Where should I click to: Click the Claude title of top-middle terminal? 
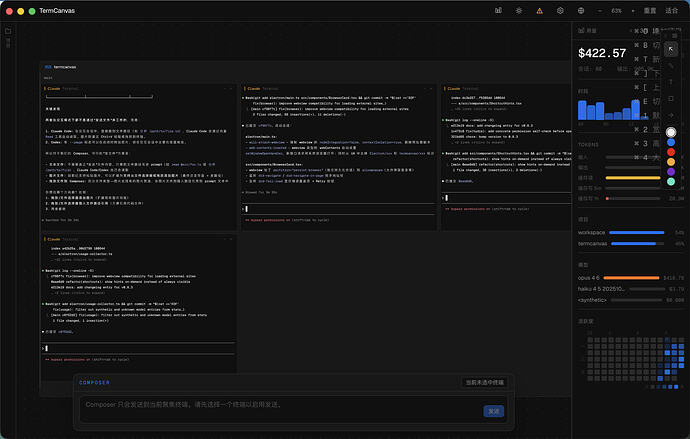pyautogui.click(x=253, y=89)
